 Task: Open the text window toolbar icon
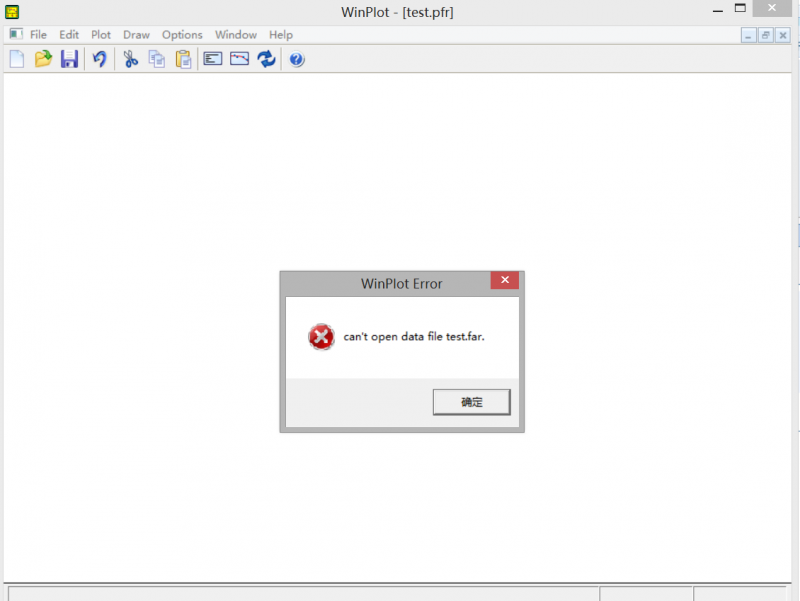[213, 59]
